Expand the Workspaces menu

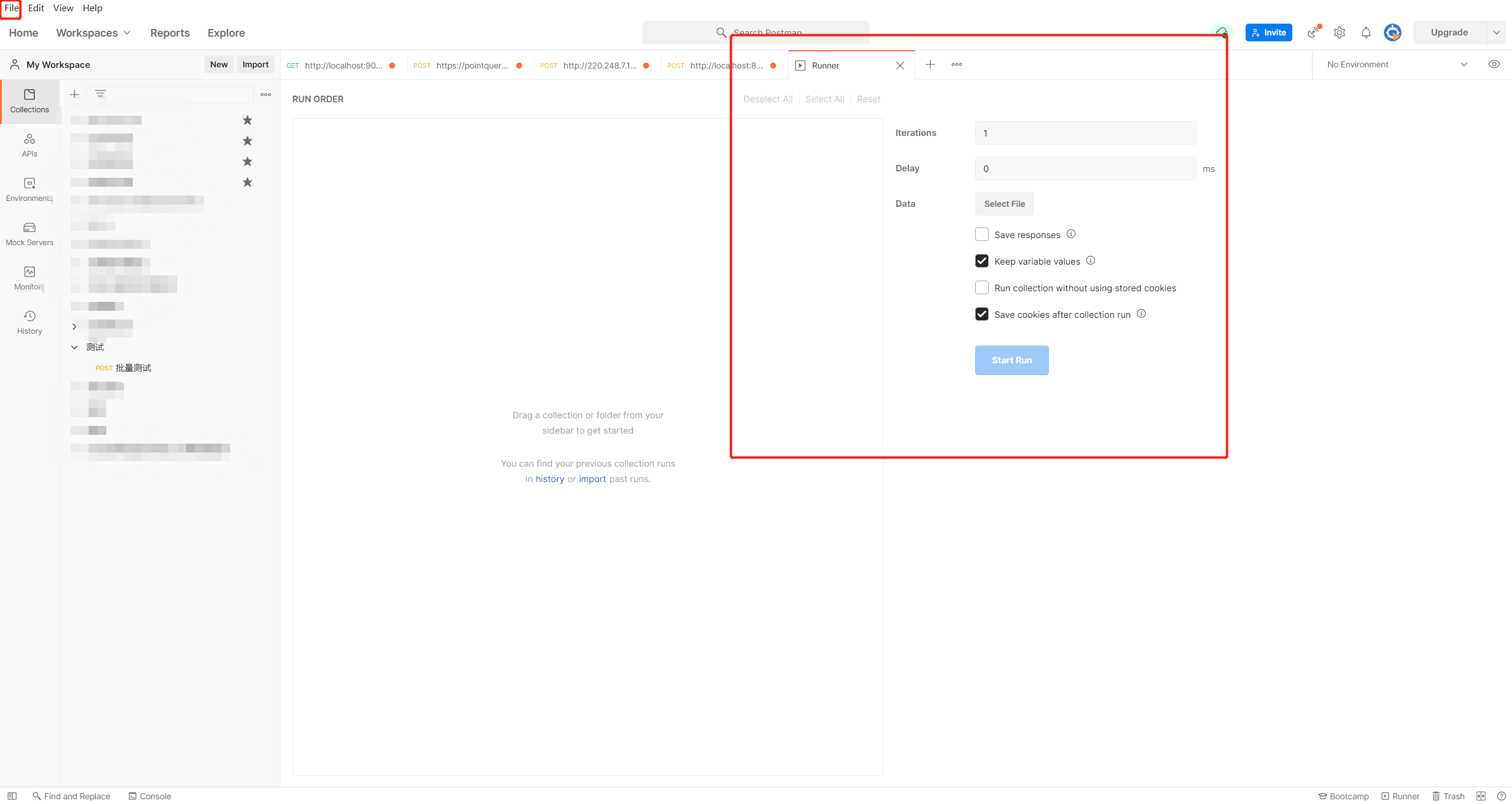pos(93,33)
